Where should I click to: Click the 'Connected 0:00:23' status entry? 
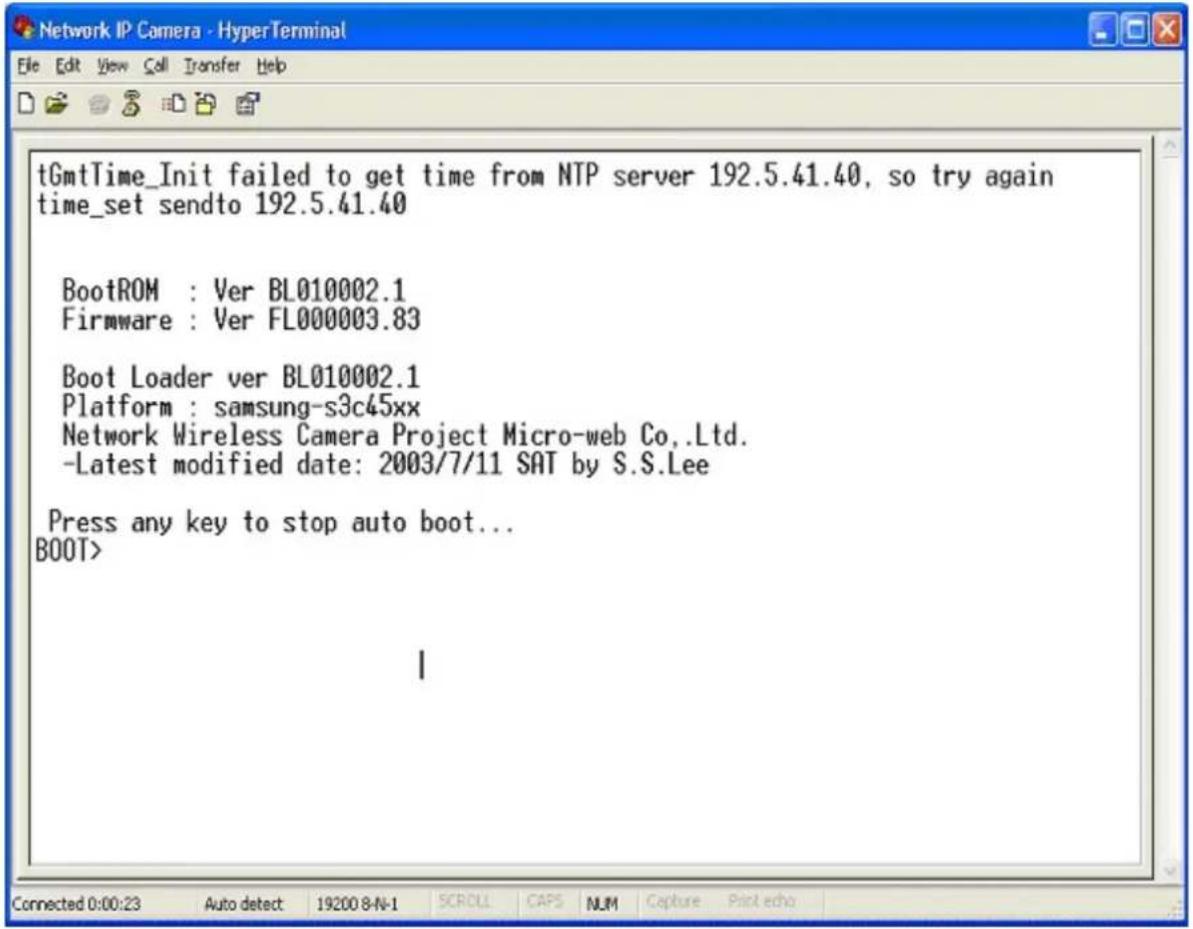pyautogui.click(x=76, y=904)
